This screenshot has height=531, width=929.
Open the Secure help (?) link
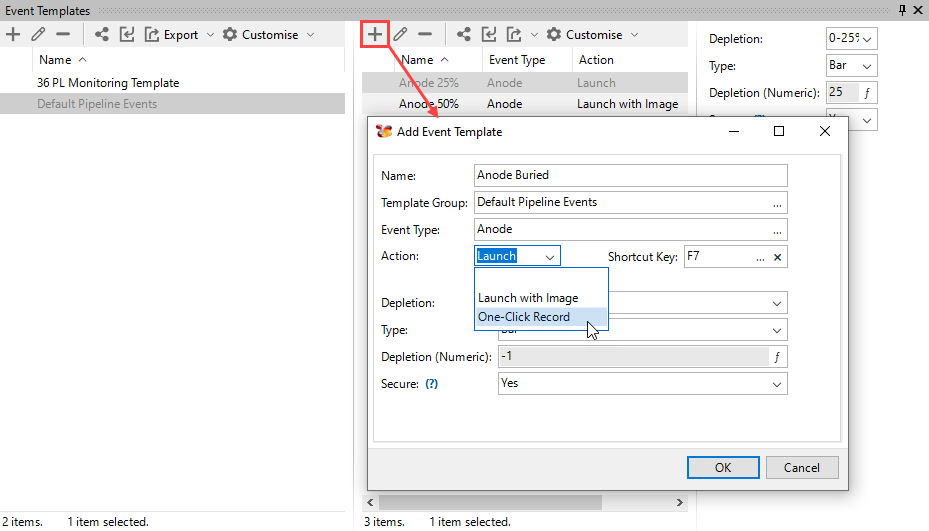tap(431, 384)
